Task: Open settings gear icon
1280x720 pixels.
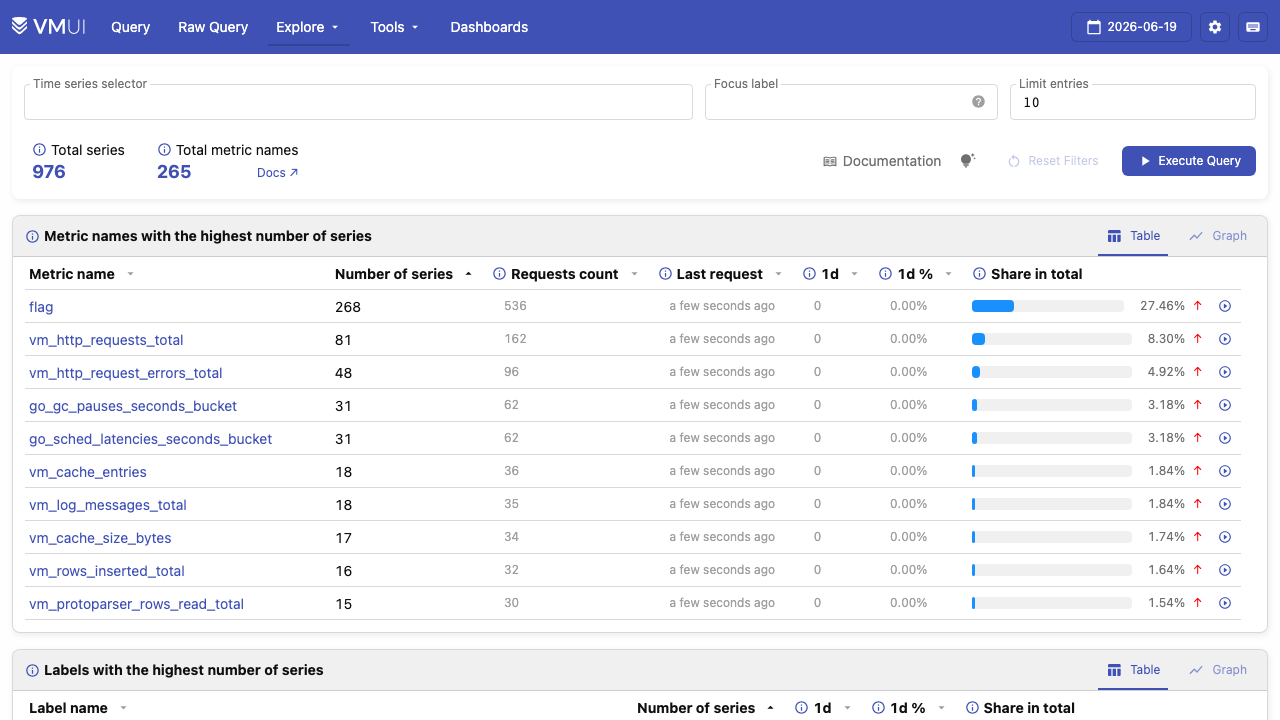Action: pyautogui.click(x=1215, y=27)
